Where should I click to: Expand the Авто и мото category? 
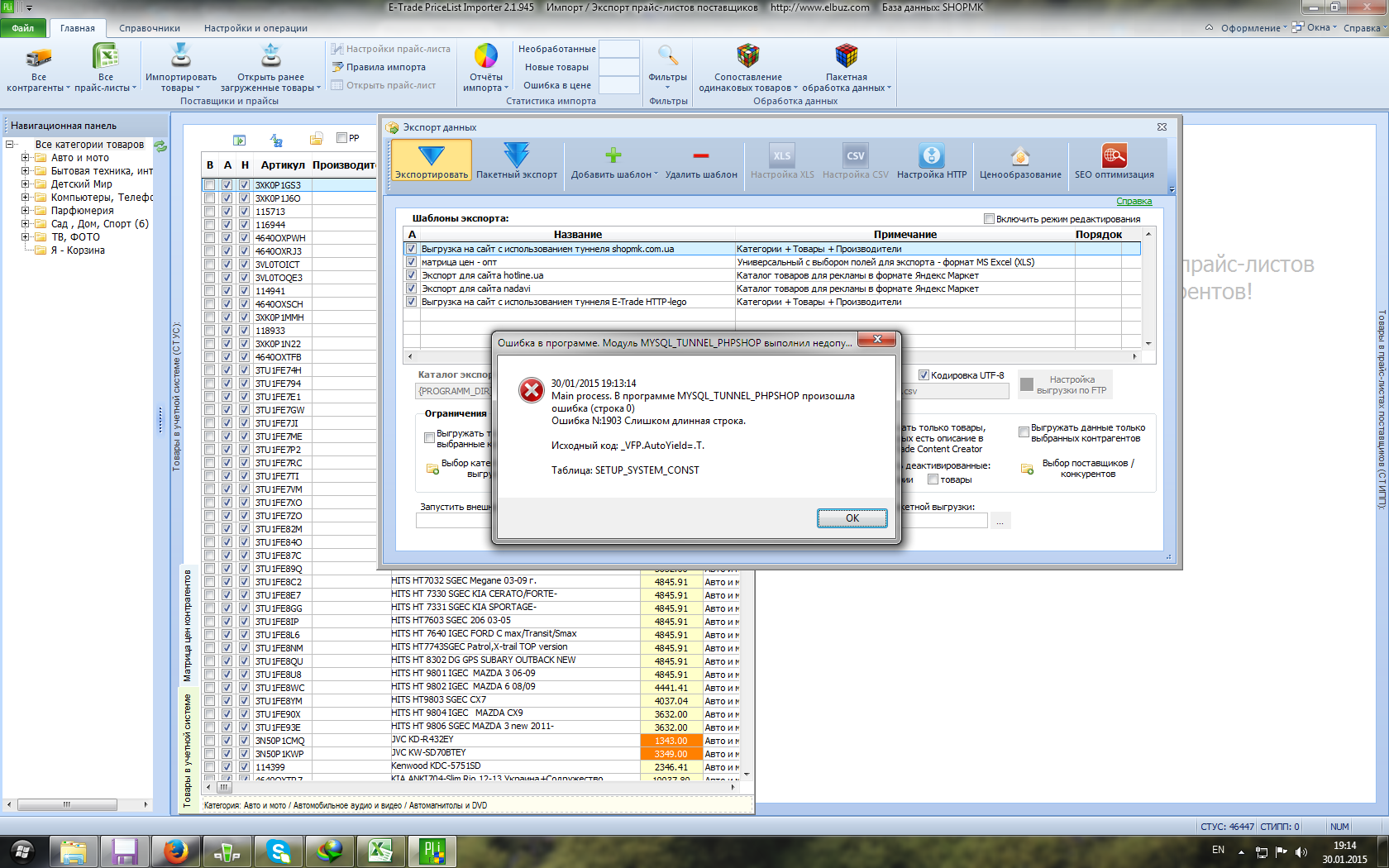click(25, 158)
